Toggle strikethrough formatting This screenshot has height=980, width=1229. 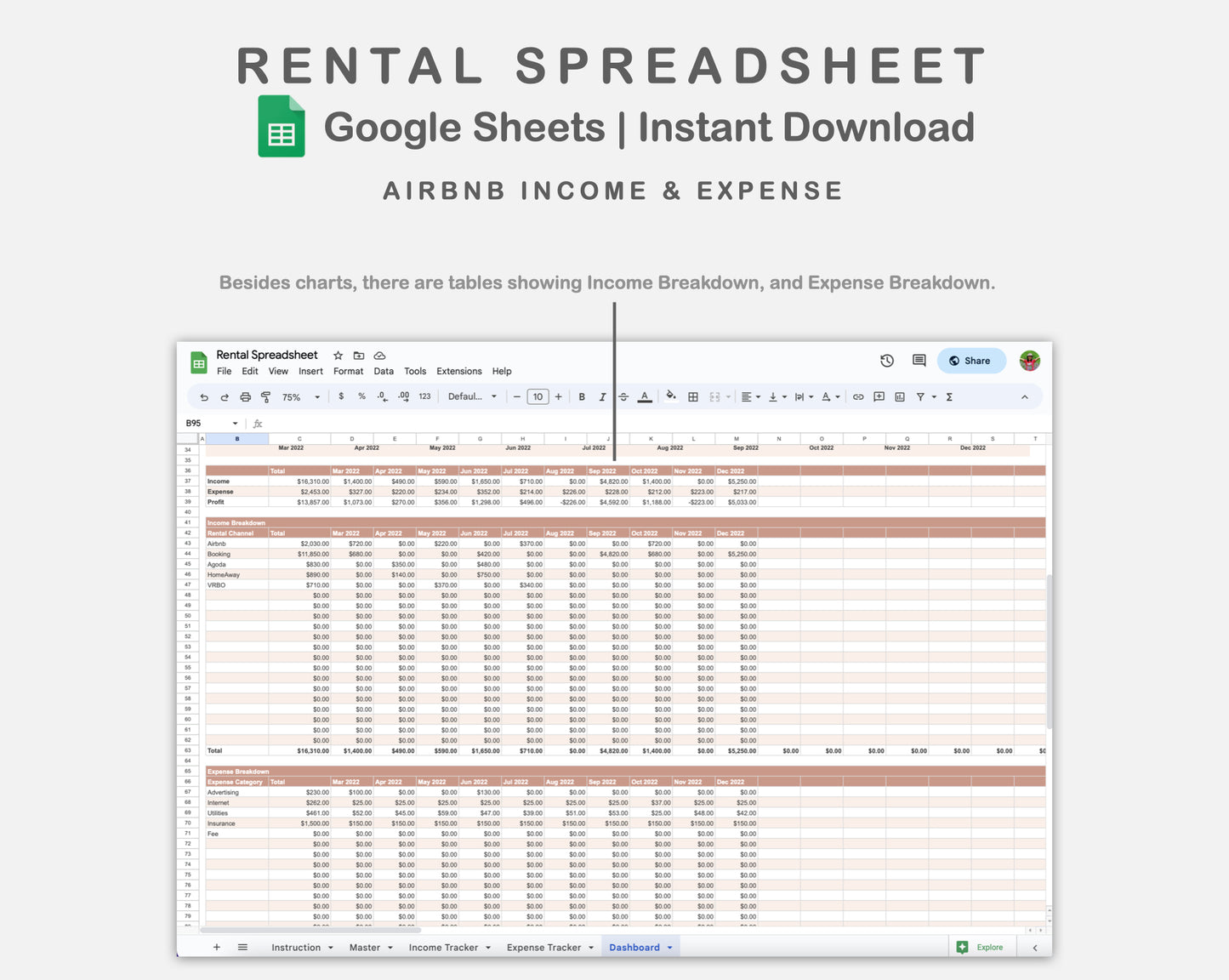pos(623,396)
